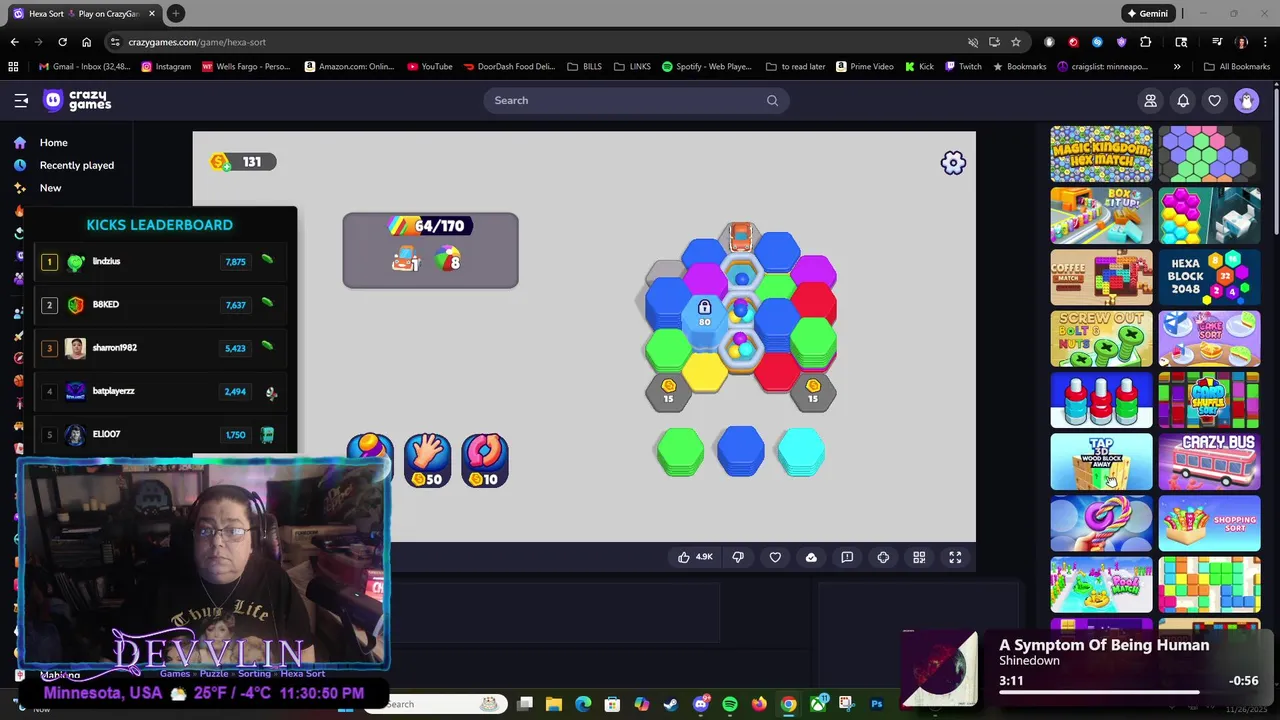Go back in Chrome
This screenshot has height=720, width=1280.
14,42
